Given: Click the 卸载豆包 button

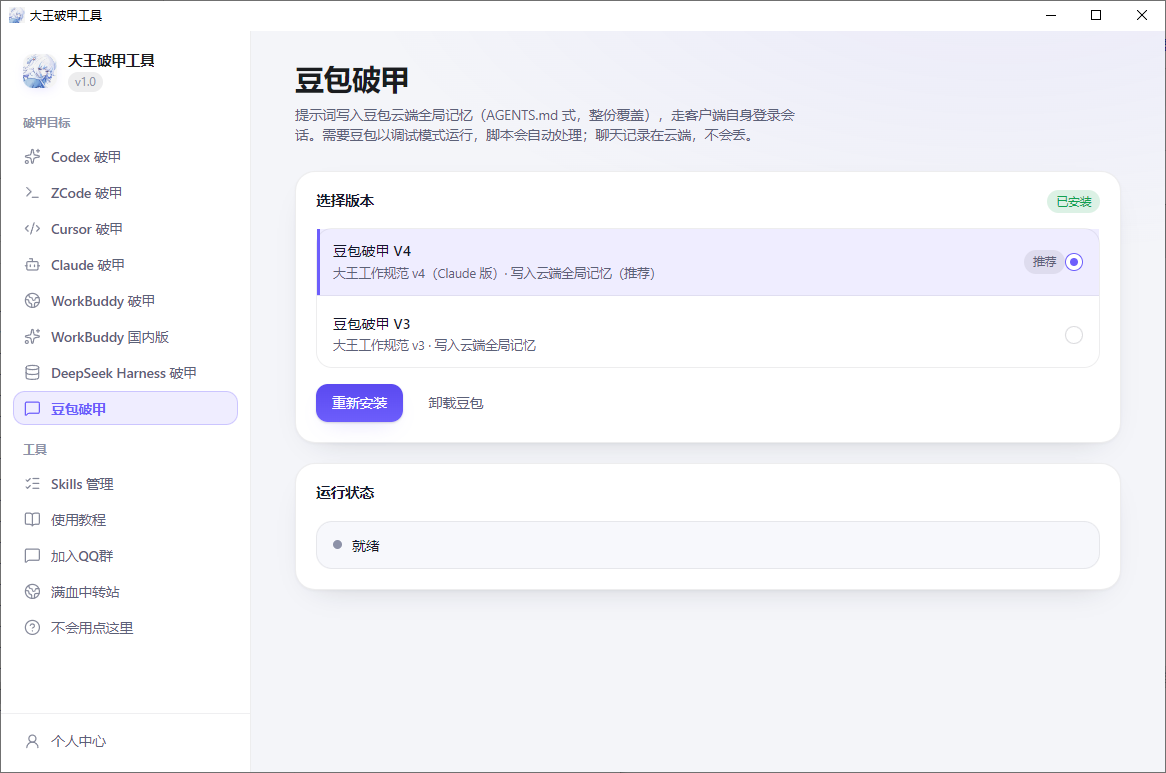Looking at the screenshot, I should click(456, 403).
